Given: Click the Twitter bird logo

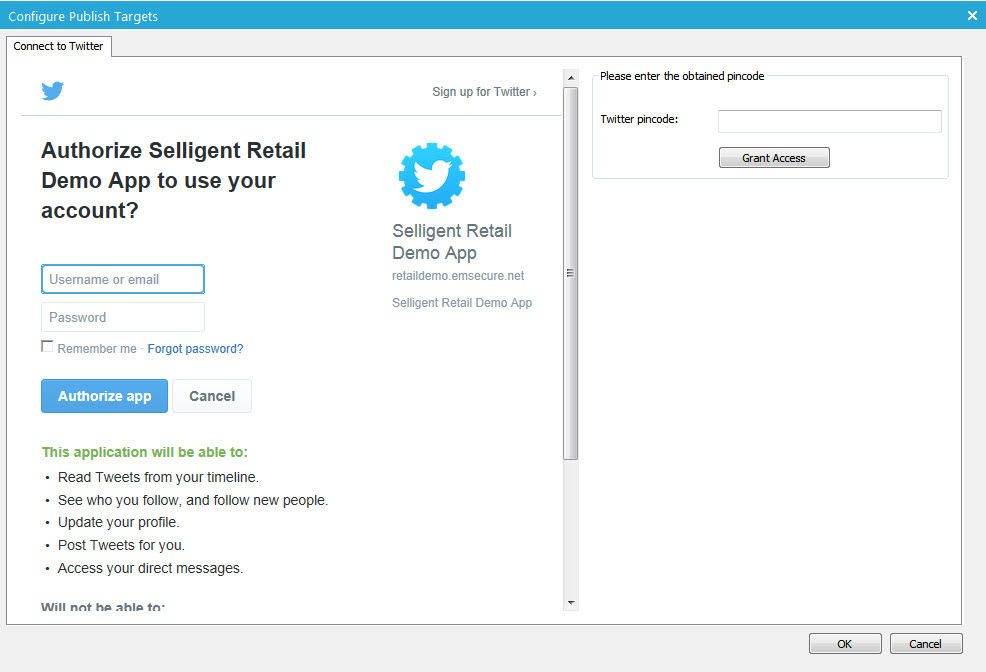Looking at the screenshot, I should tap(53, 91).
